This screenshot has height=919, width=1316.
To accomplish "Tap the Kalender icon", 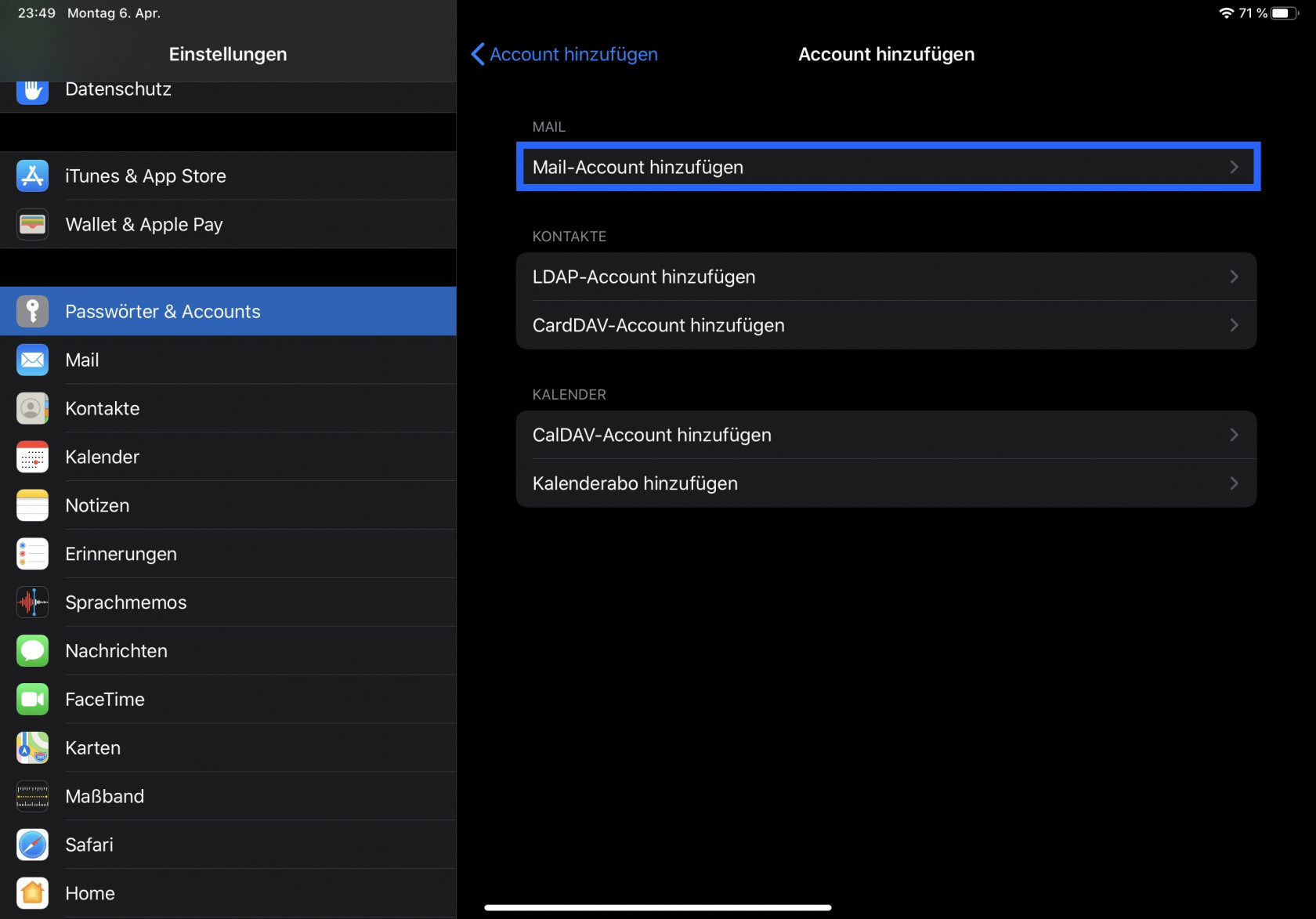I will [32, 458].
